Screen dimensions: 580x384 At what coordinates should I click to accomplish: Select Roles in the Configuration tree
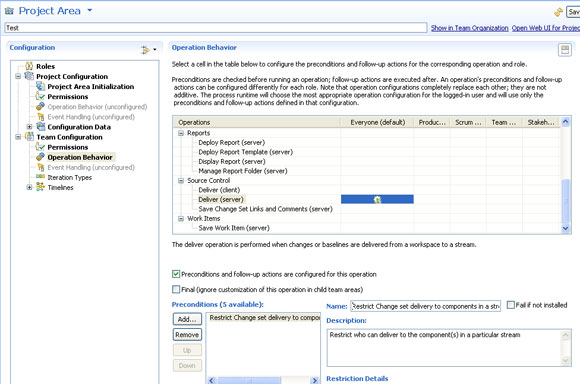pos(45,67)
